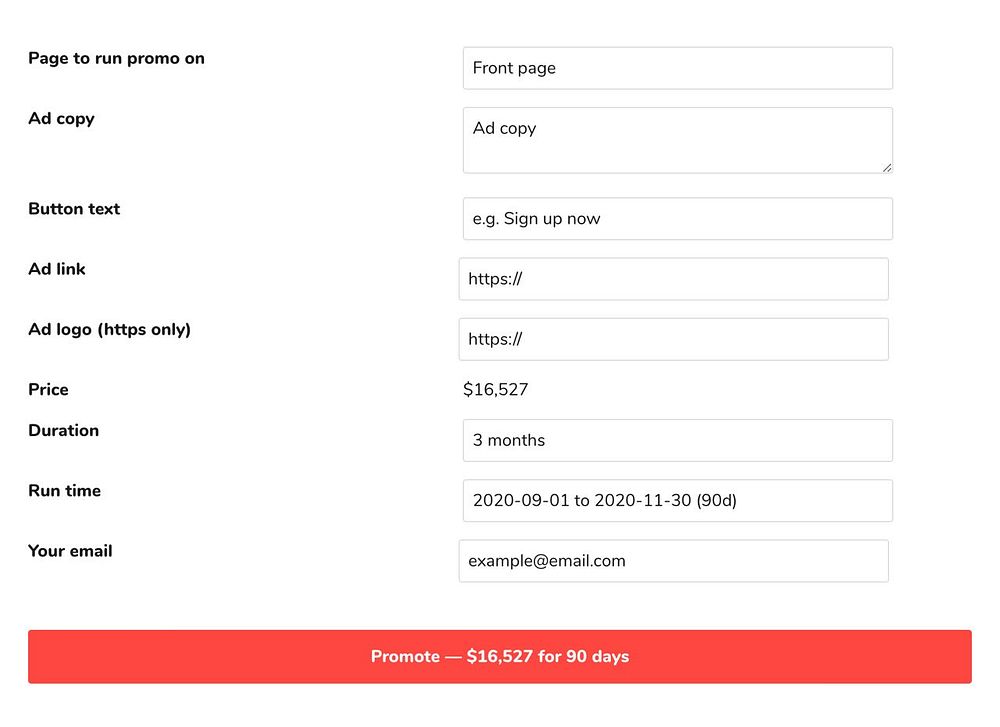Click the 'Run time' label
This screenshot has height=727, width=1000.
coord(64,490)
